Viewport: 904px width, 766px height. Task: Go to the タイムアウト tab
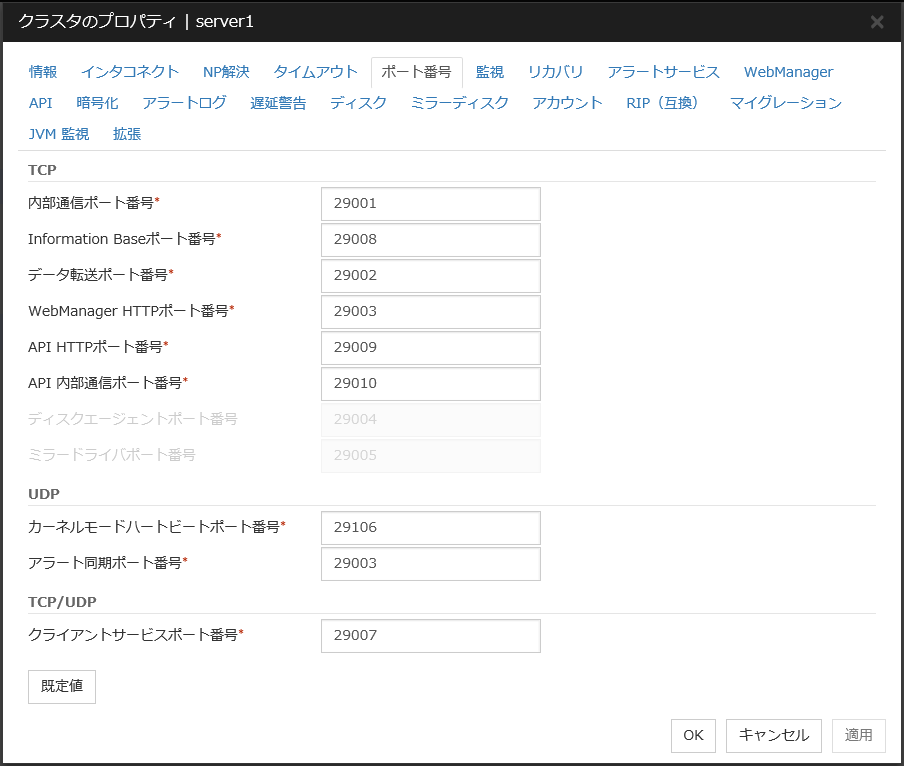point(315,72)
